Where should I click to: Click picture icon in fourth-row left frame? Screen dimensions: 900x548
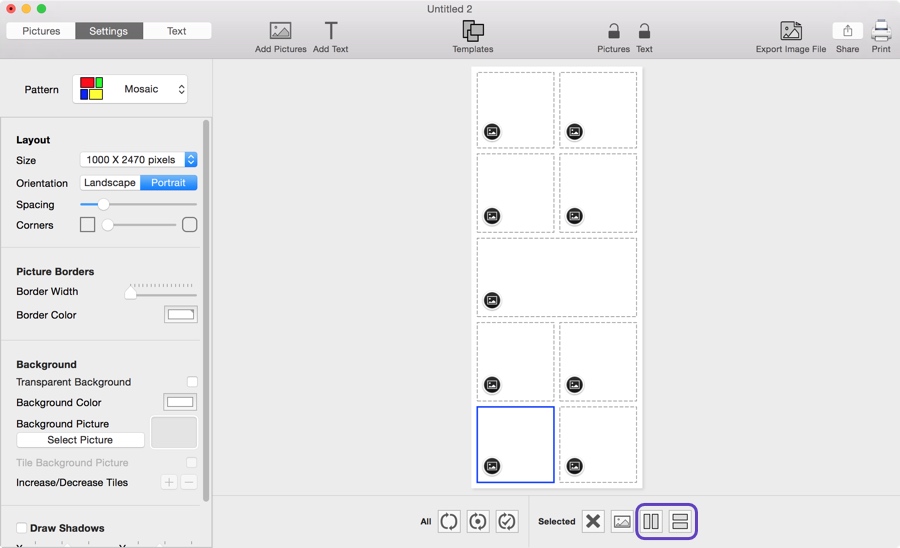tap(492, 384)
